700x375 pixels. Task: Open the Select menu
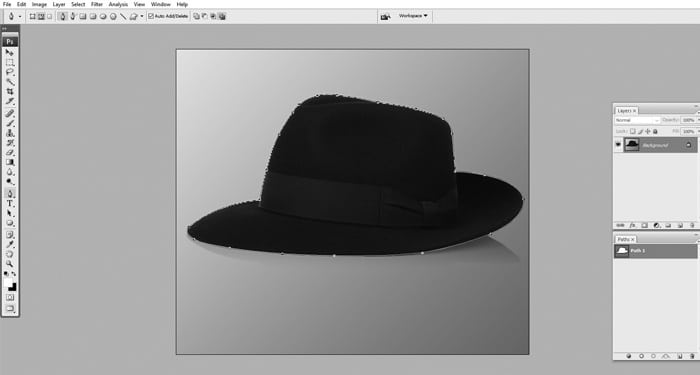[x=78, y=4]
